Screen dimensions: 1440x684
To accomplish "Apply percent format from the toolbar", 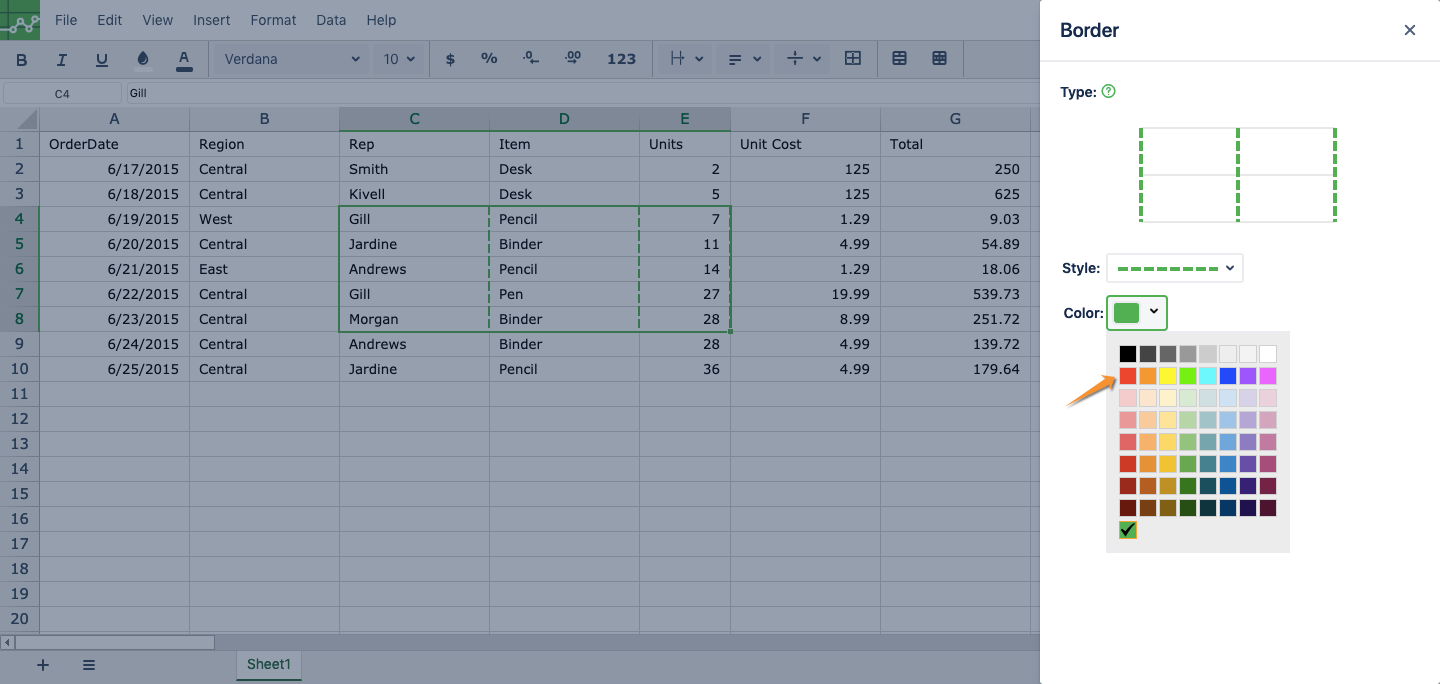I will click(x=489, y=59).
